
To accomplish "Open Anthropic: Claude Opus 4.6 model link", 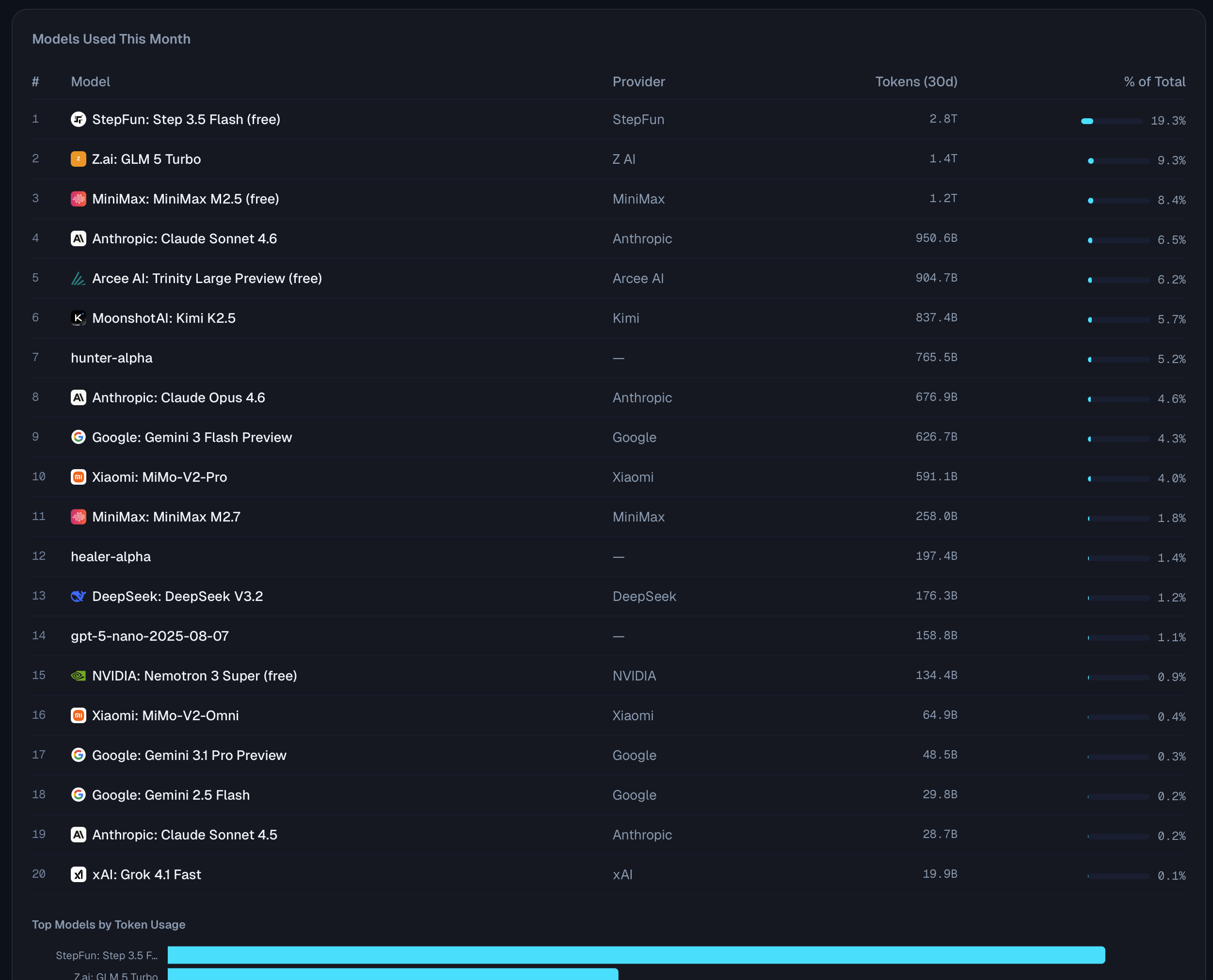I will (x=178, y=397).
